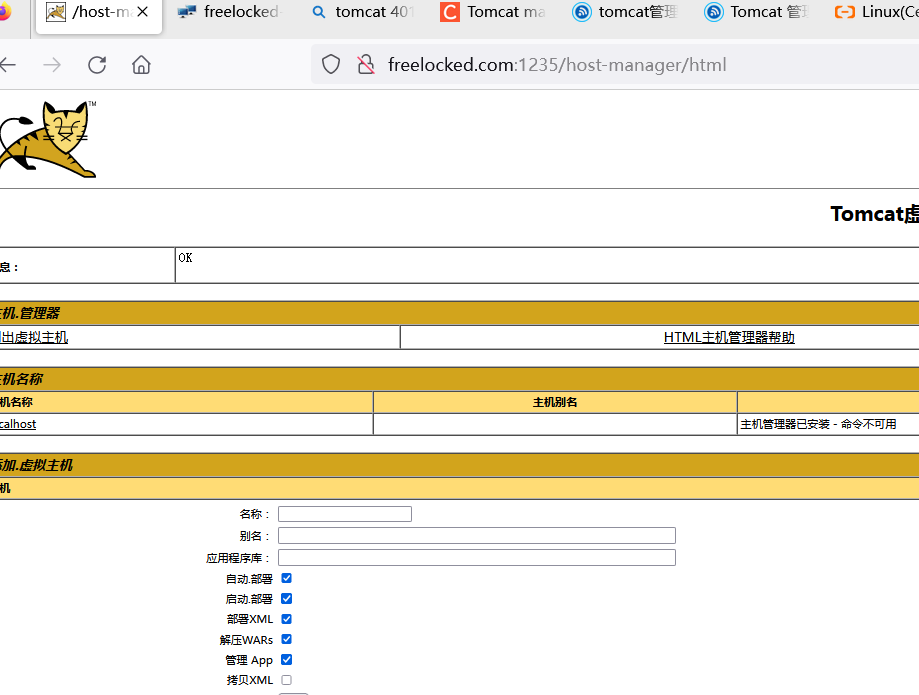Open the tomcat管理 tab
919x695 pixels.
[x=625, y=12]
